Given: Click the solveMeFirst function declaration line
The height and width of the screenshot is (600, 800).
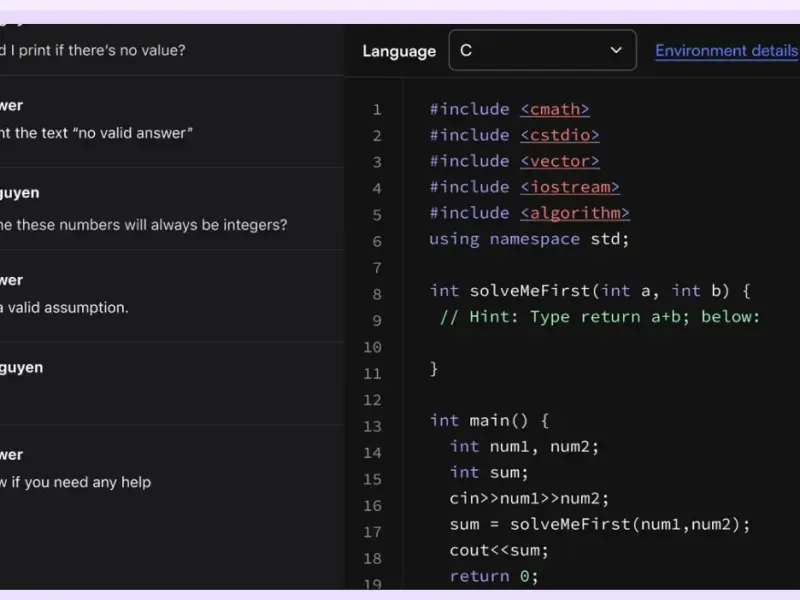Looking at the screenshot, I should (x=589, y=291).
